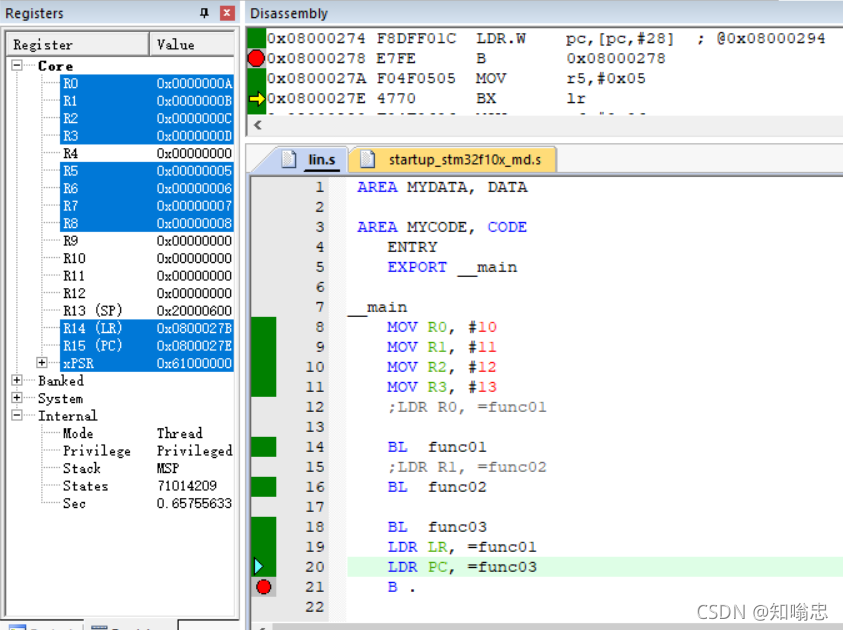Viewport: 843px width, 630px height.
Task: Click the EXPORT __main line
Action: click(452, 267)
